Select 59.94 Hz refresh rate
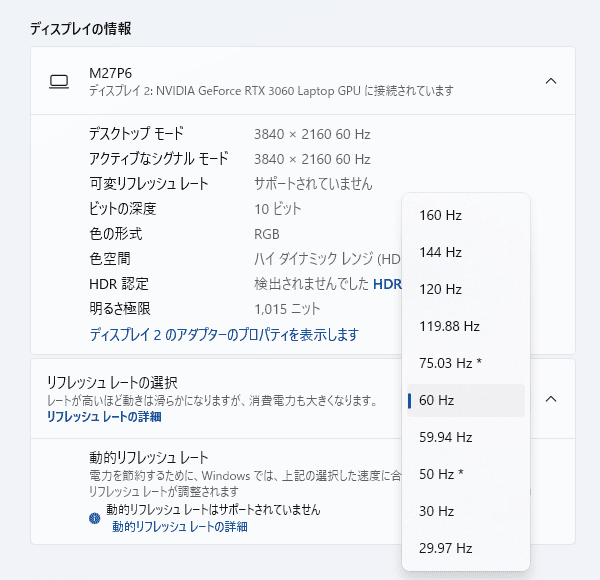 445,437
